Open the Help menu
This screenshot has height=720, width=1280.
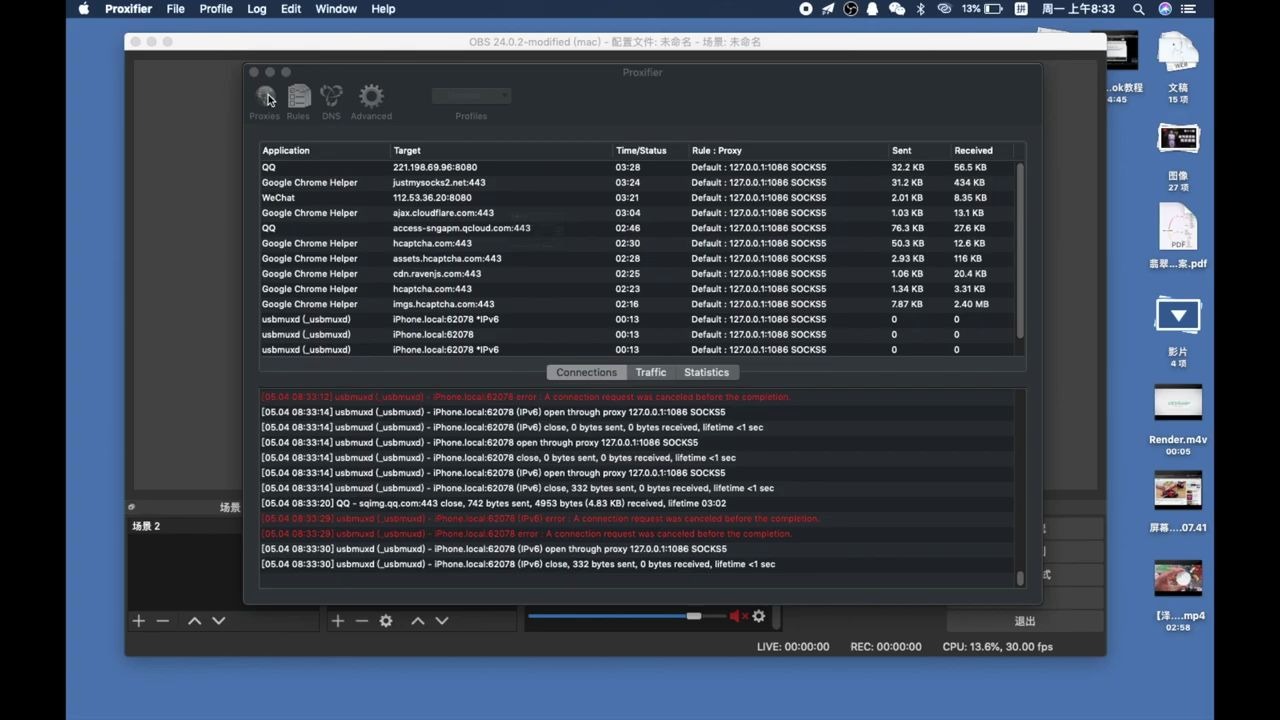tap(383, 9)
